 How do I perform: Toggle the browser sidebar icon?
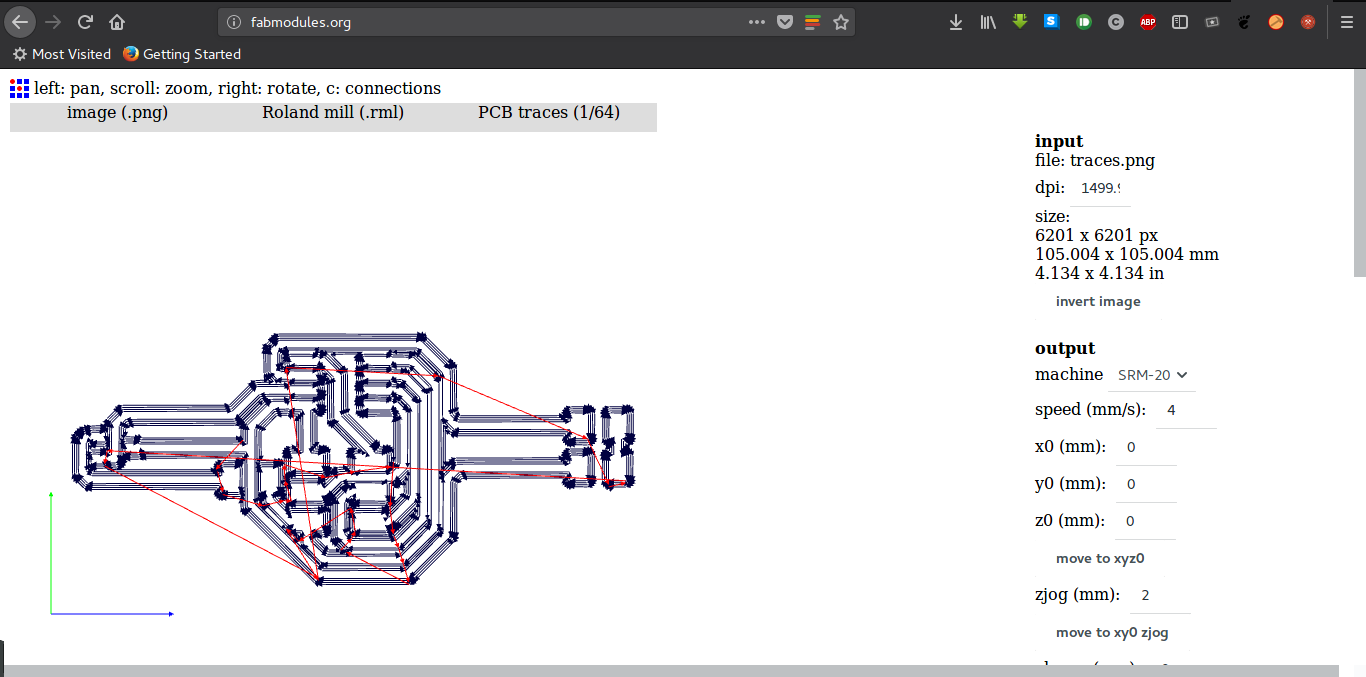[x=1179, y=21]
